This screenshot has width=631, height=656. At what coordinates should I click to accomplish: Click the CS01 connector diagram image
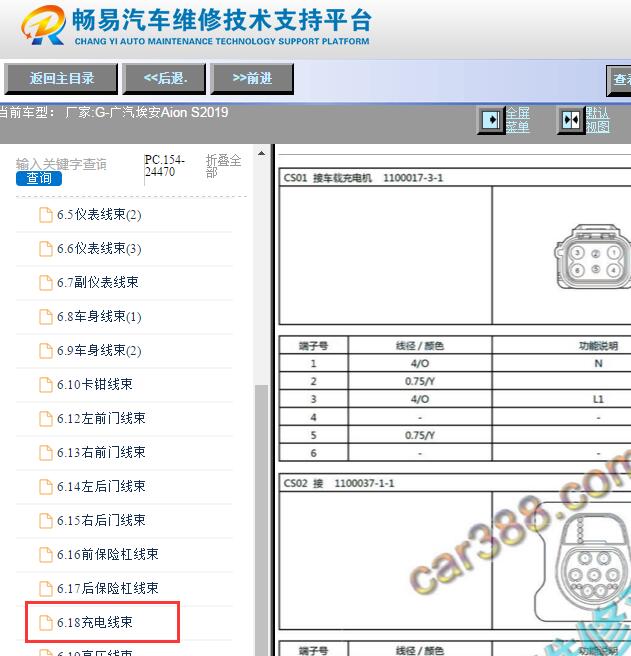[593, 256]
